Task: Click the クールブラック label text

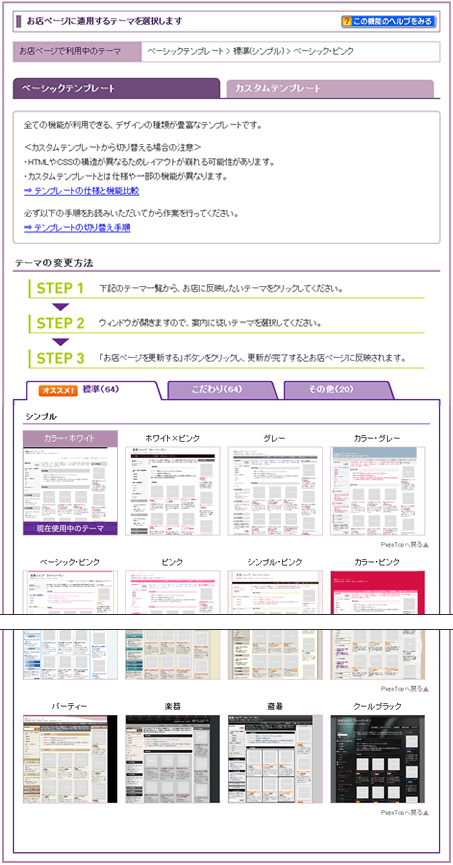Action: 377,706
